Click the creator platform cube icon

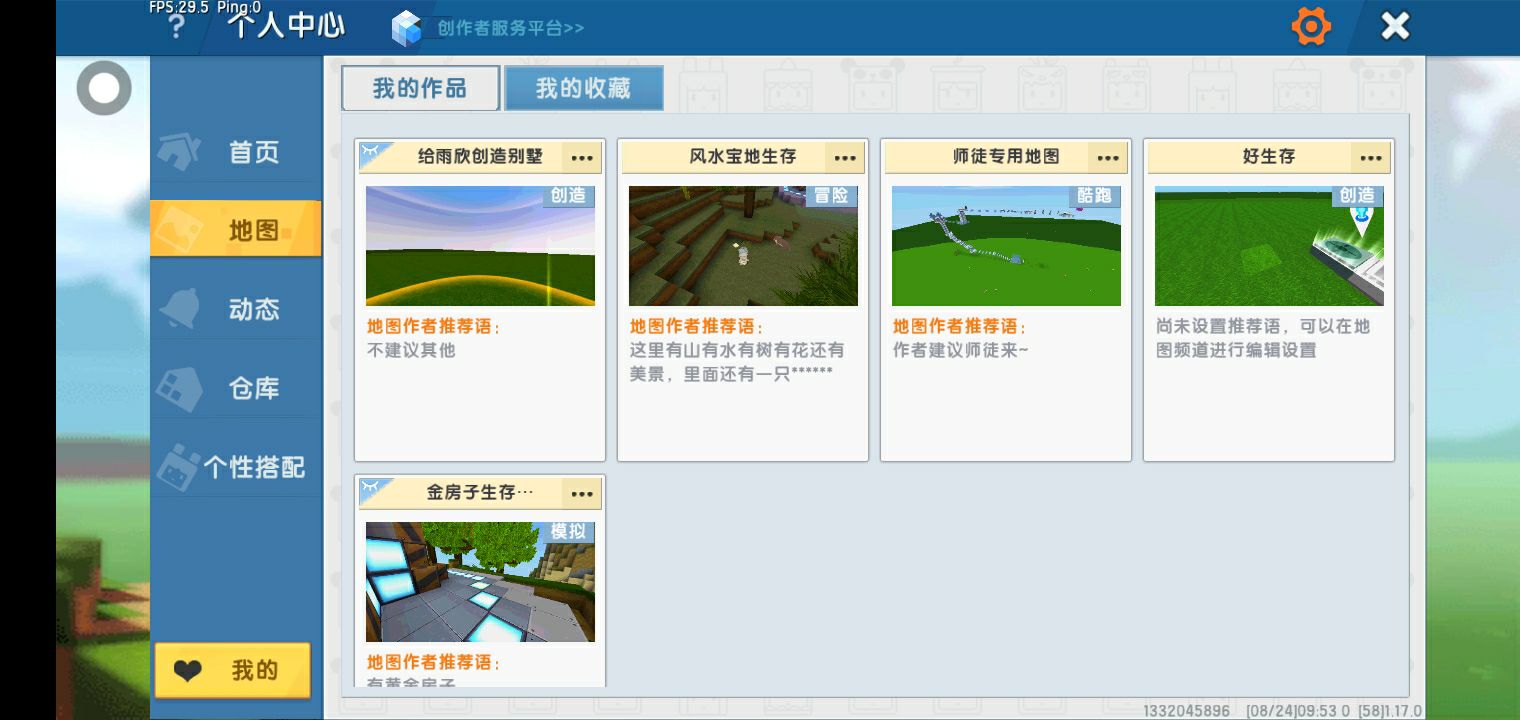click(407, 28)
